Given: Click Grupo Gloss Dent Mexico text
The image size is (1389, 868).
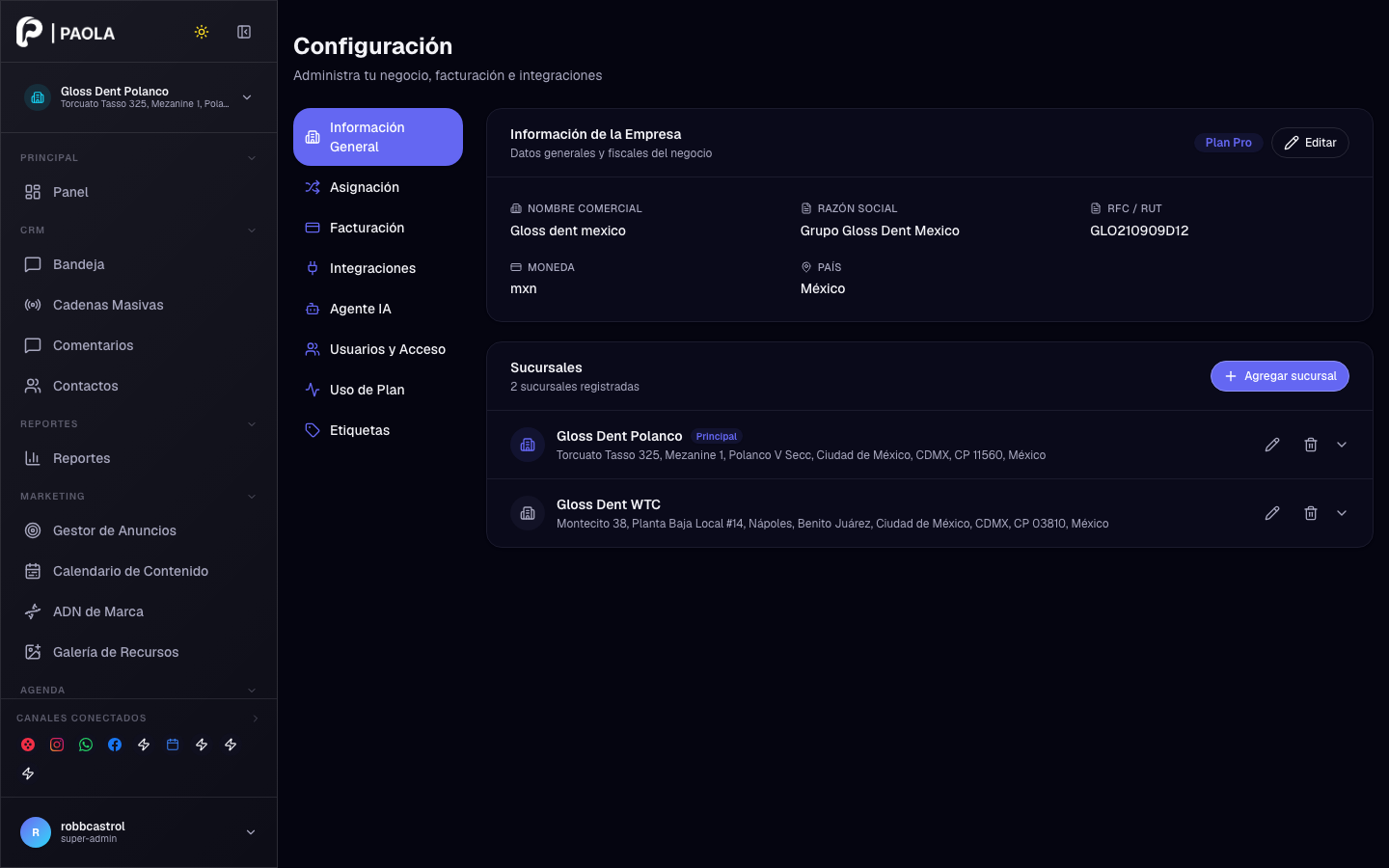Looking at the screenshot, I should click(880, 231).
